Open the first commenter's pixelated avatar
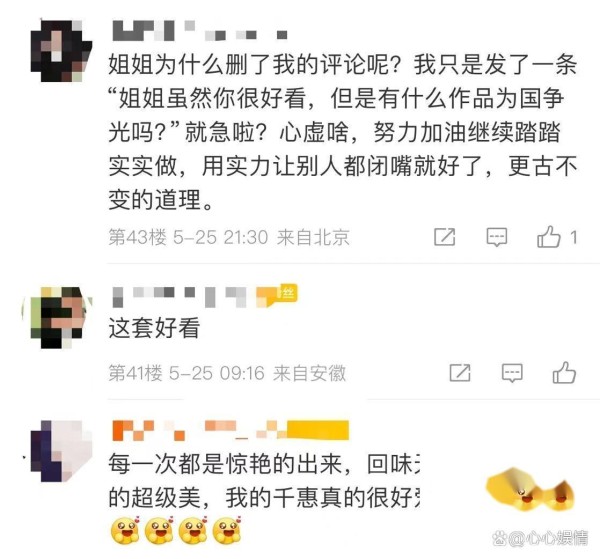600x559 pixels. click(61, 51)
